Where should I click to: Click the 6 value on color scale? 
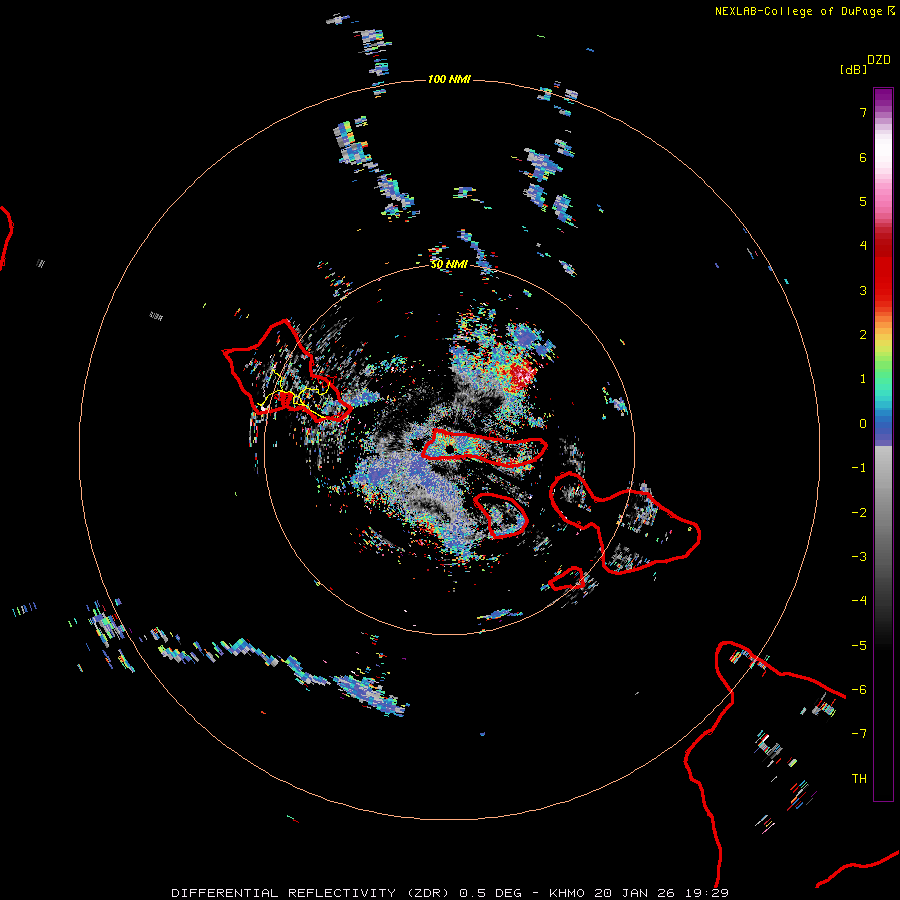coord(863,157)
